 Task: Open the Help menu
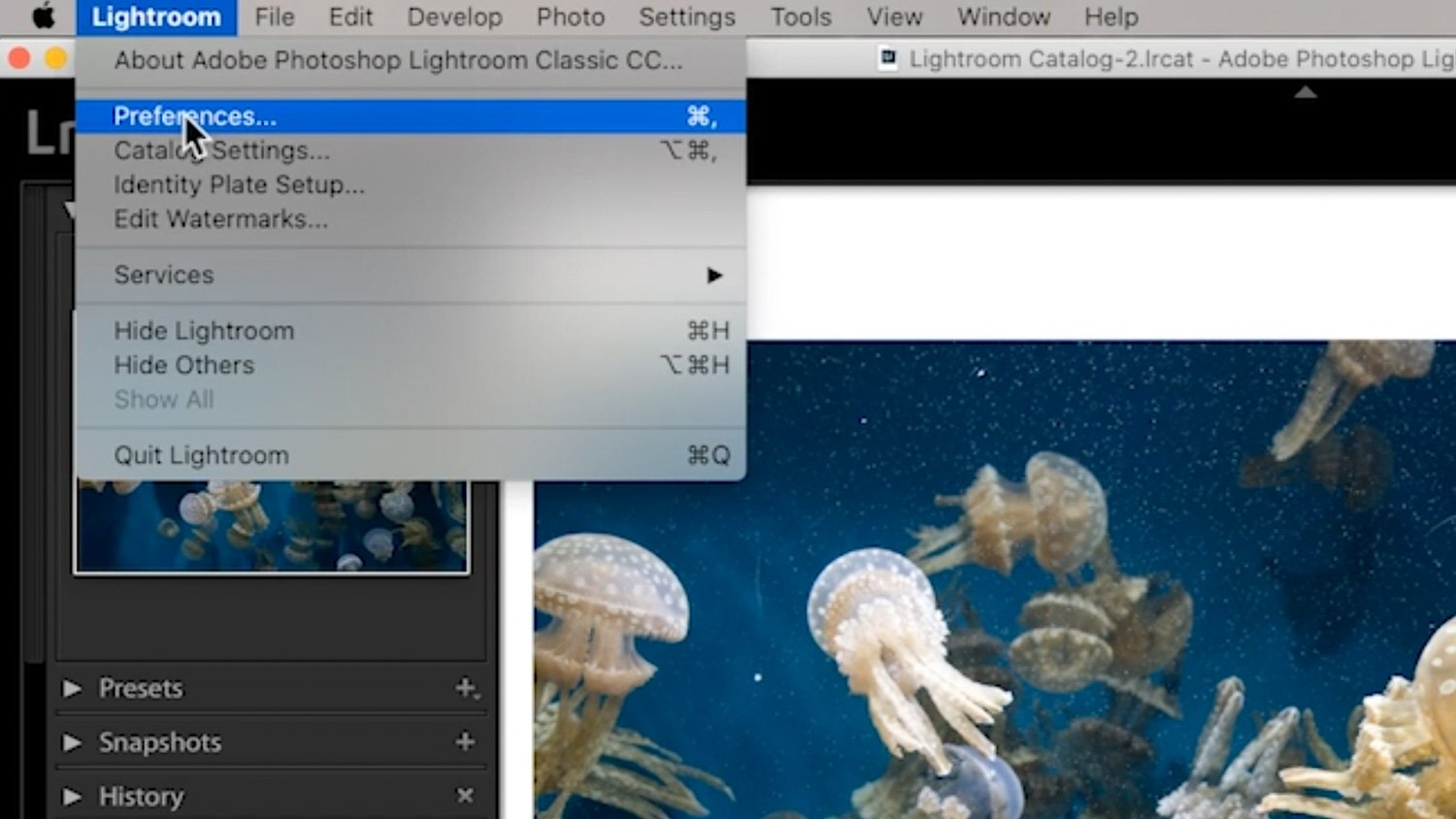click(1110, 16)
